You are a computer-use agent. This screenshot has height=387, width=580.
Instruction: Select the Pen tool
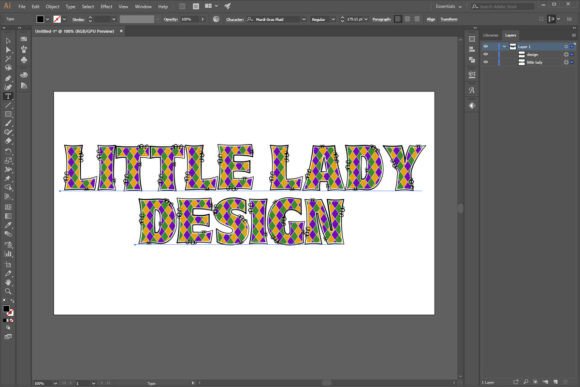tap(8, 78)
